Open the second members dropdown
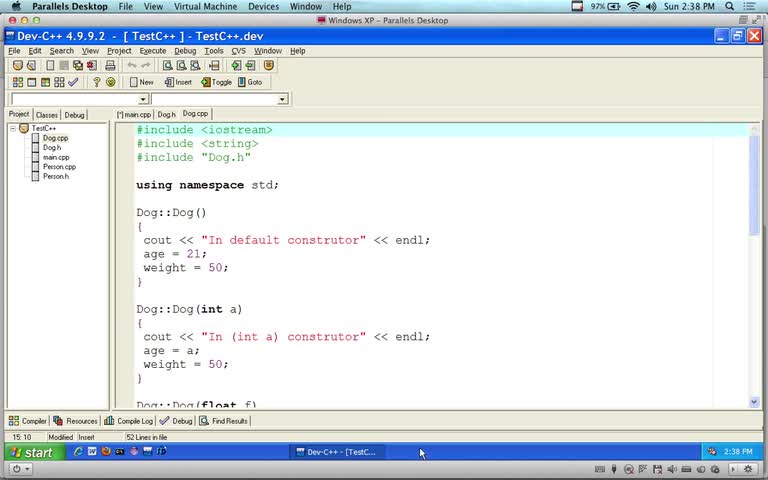 click(x=282, y=99)
